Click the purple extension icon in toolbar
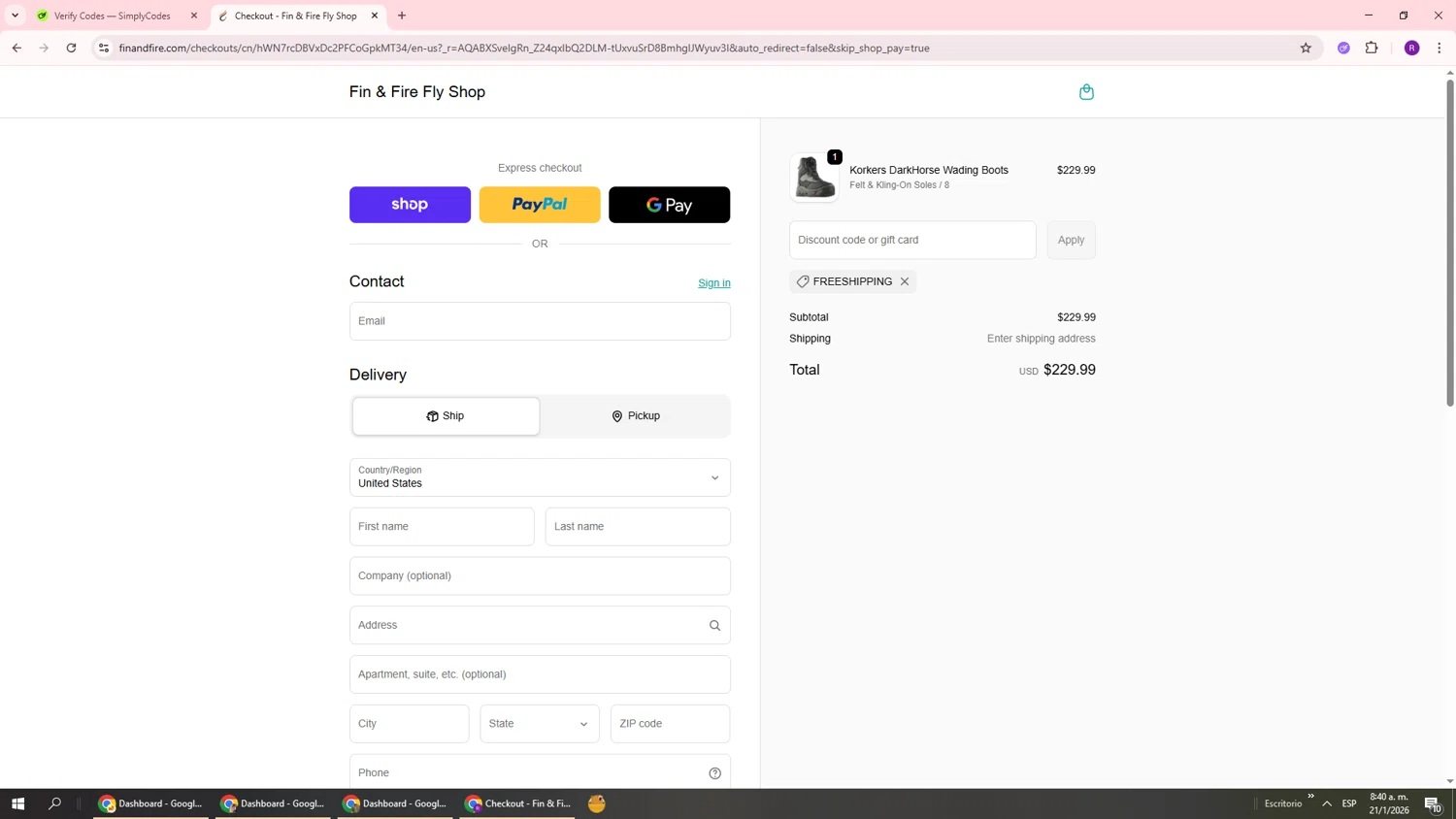 1343,48
